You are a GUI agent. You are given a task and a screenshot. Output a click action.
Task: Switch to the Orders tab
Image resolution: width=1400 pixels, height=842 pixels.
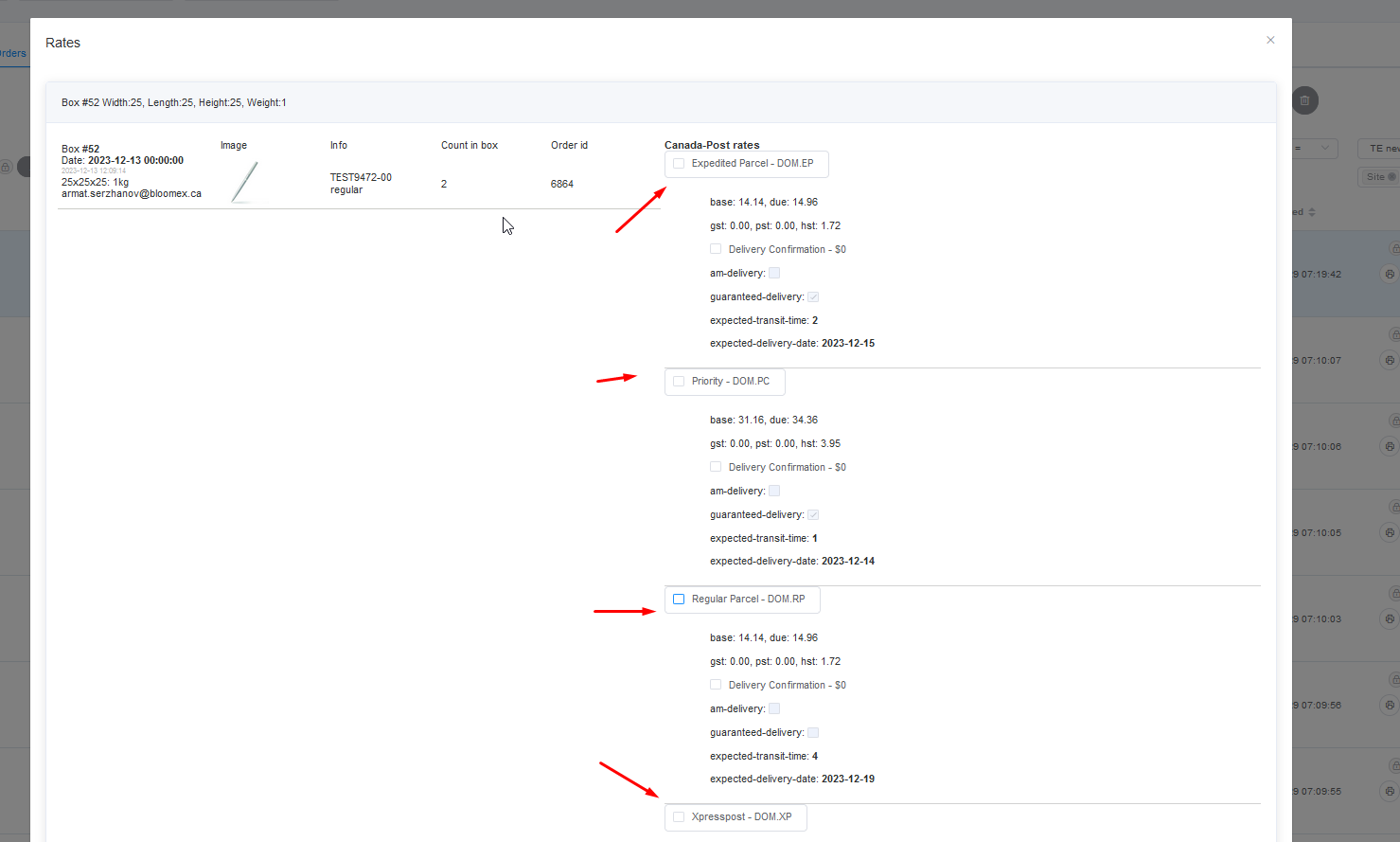click(x=13, y=53)
